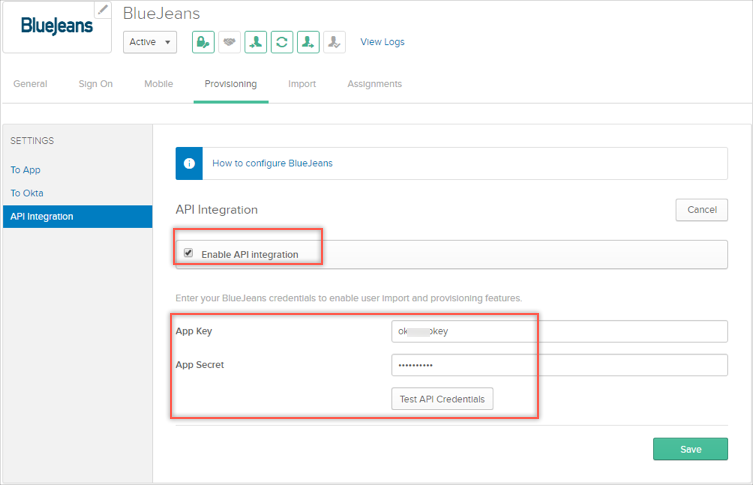Screen dimensions: 753x485
Task: Open the Active status dropdown
Action: [x=150, y=42]
